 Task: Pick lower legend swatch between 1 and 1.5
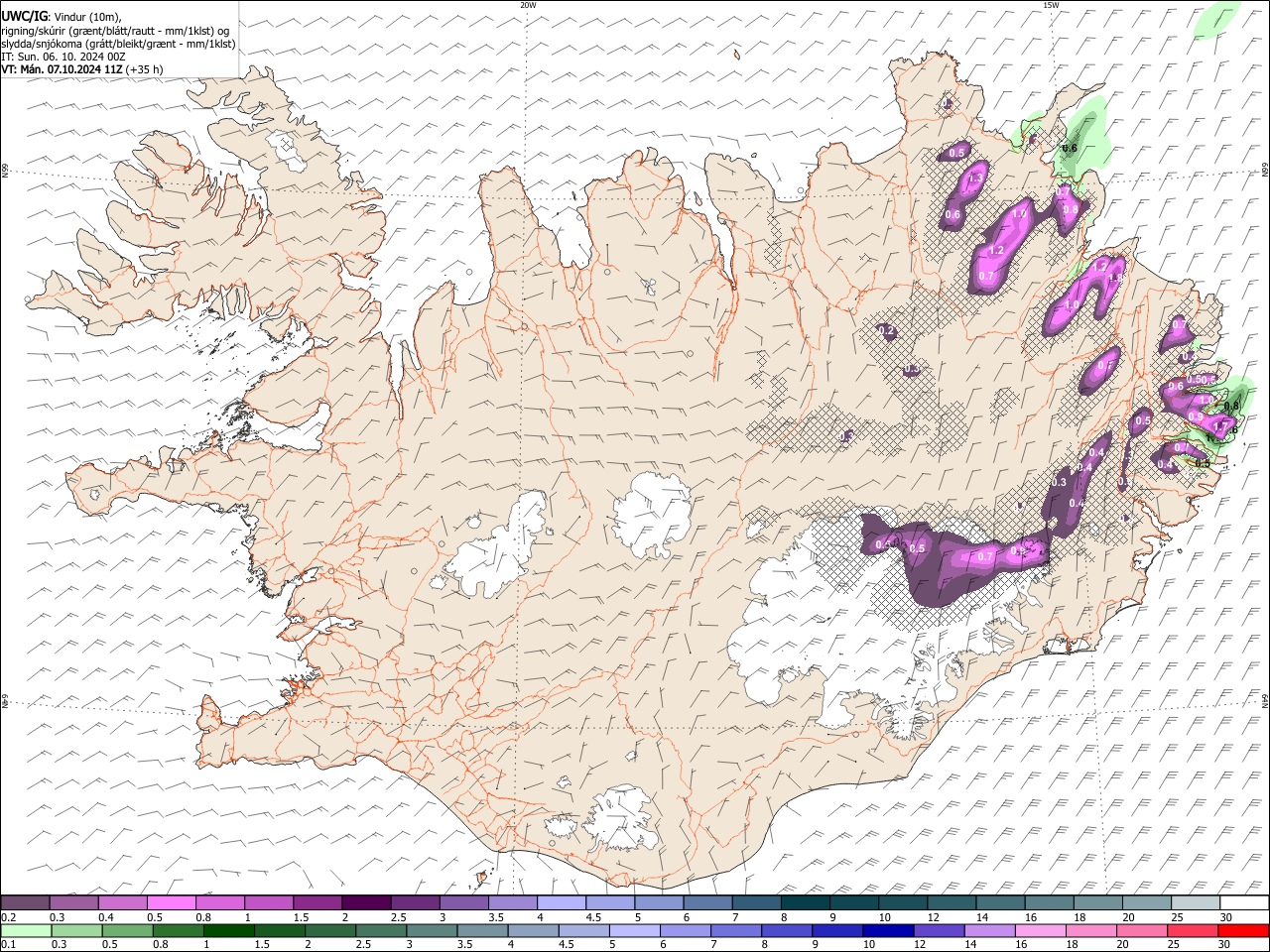[228, 930]
